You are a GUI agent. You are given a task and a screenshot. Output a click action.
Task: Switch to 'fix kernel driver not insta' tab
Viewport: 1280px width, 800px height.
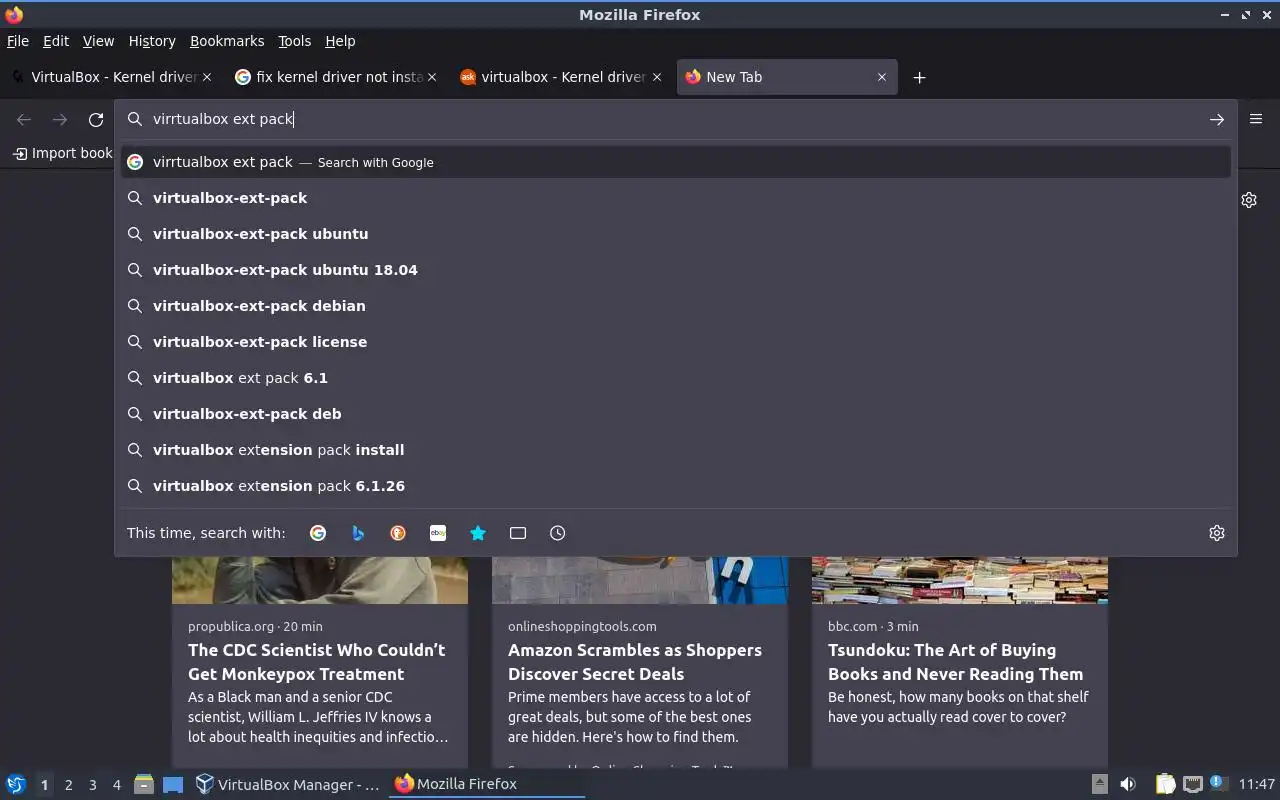336,77
